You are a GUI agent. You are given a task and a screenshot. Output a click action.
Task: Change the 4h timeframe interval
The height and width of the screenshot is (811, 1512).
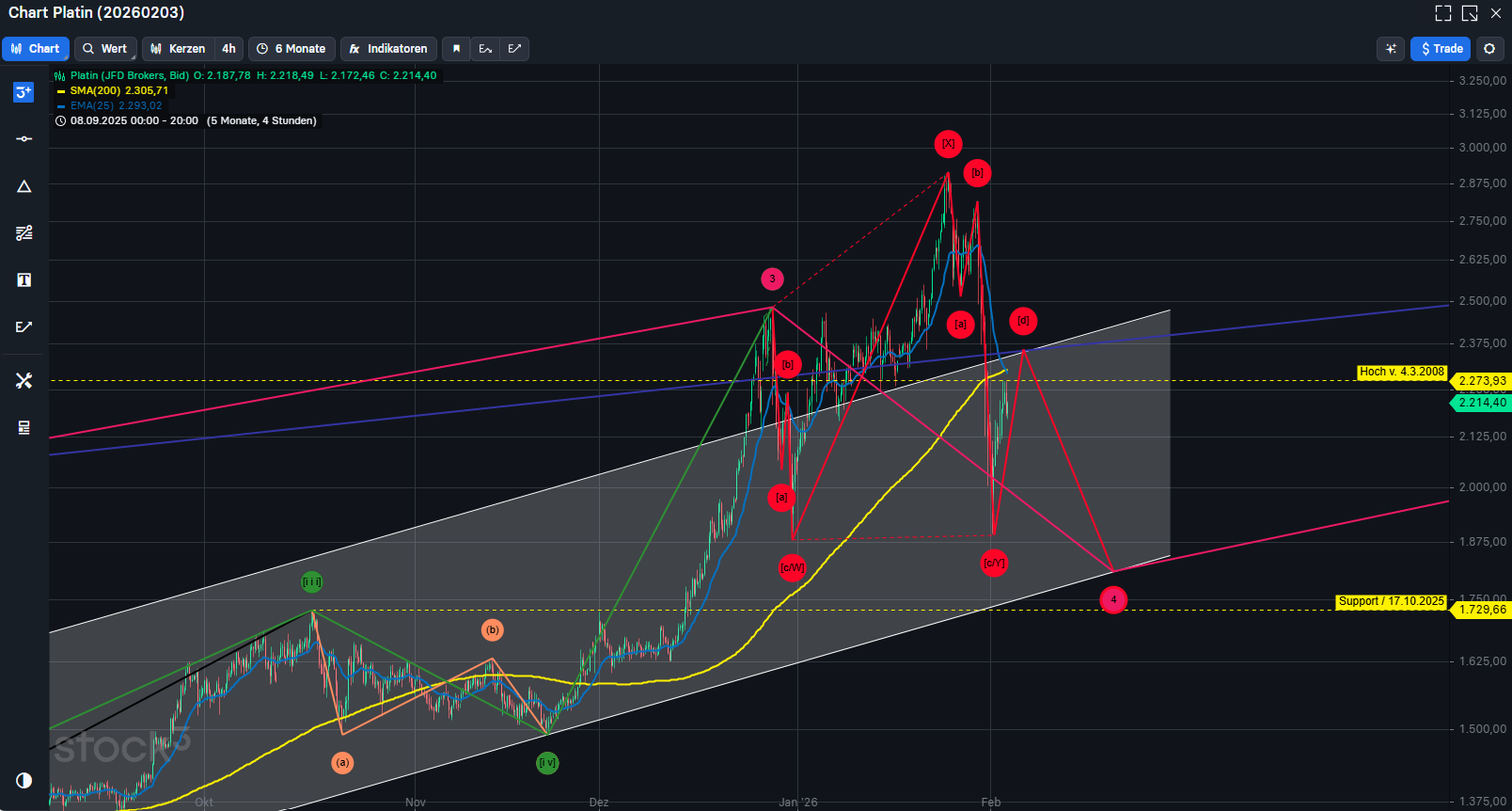point(228,49)
